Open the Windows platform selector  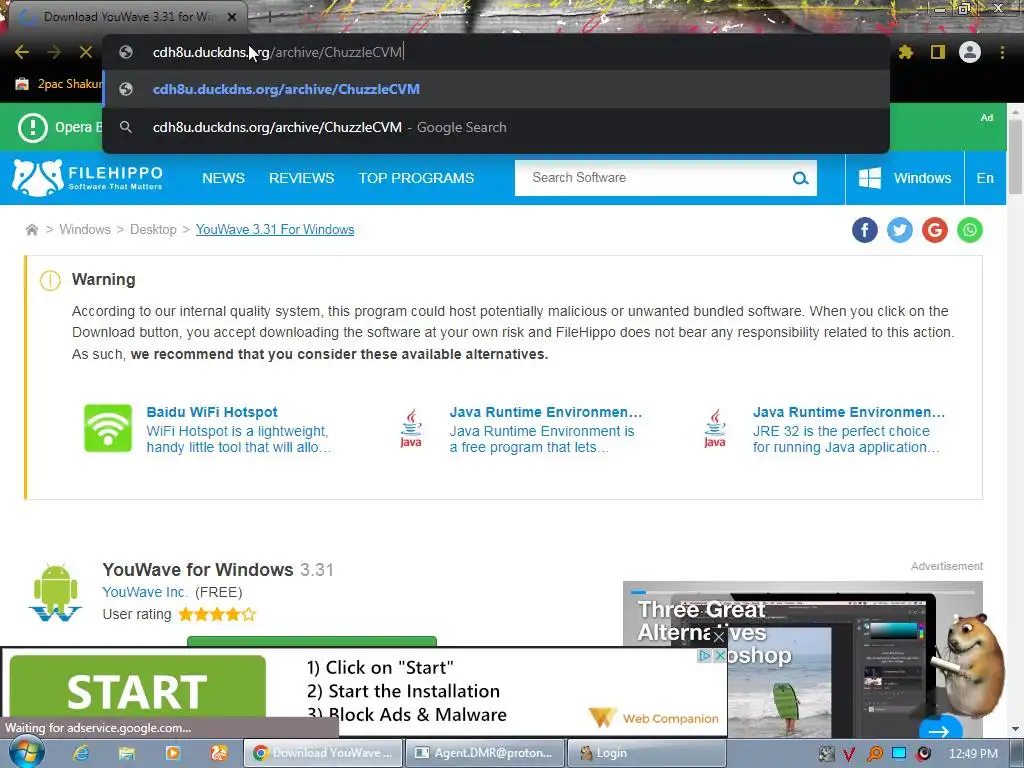pyautogui.click(x=905, y=178)
